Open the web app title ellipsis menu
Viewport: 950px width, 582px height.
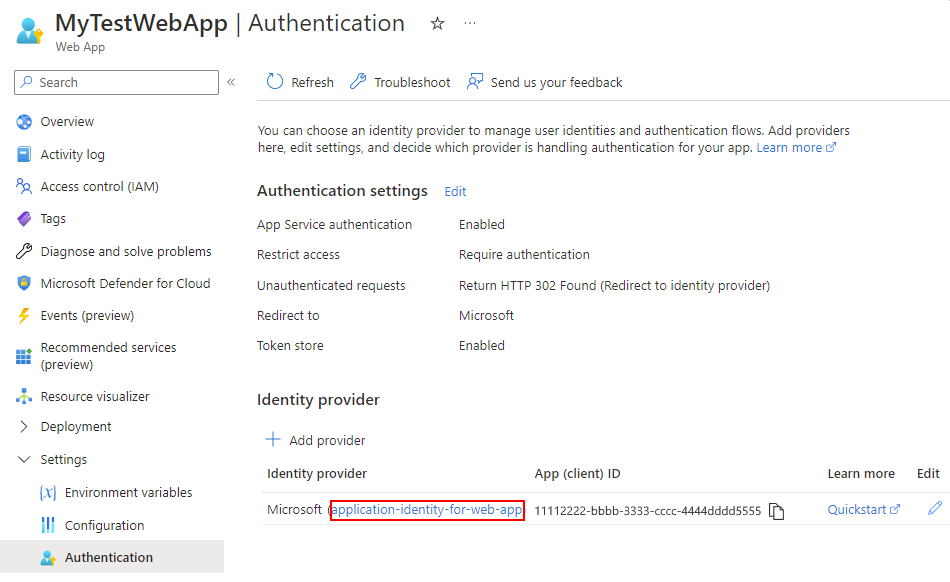point(470,23)
